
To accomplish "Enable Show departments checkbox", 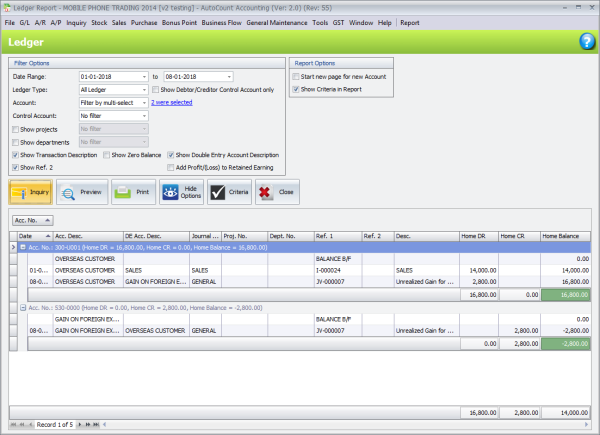I will (x=15, y=142).
